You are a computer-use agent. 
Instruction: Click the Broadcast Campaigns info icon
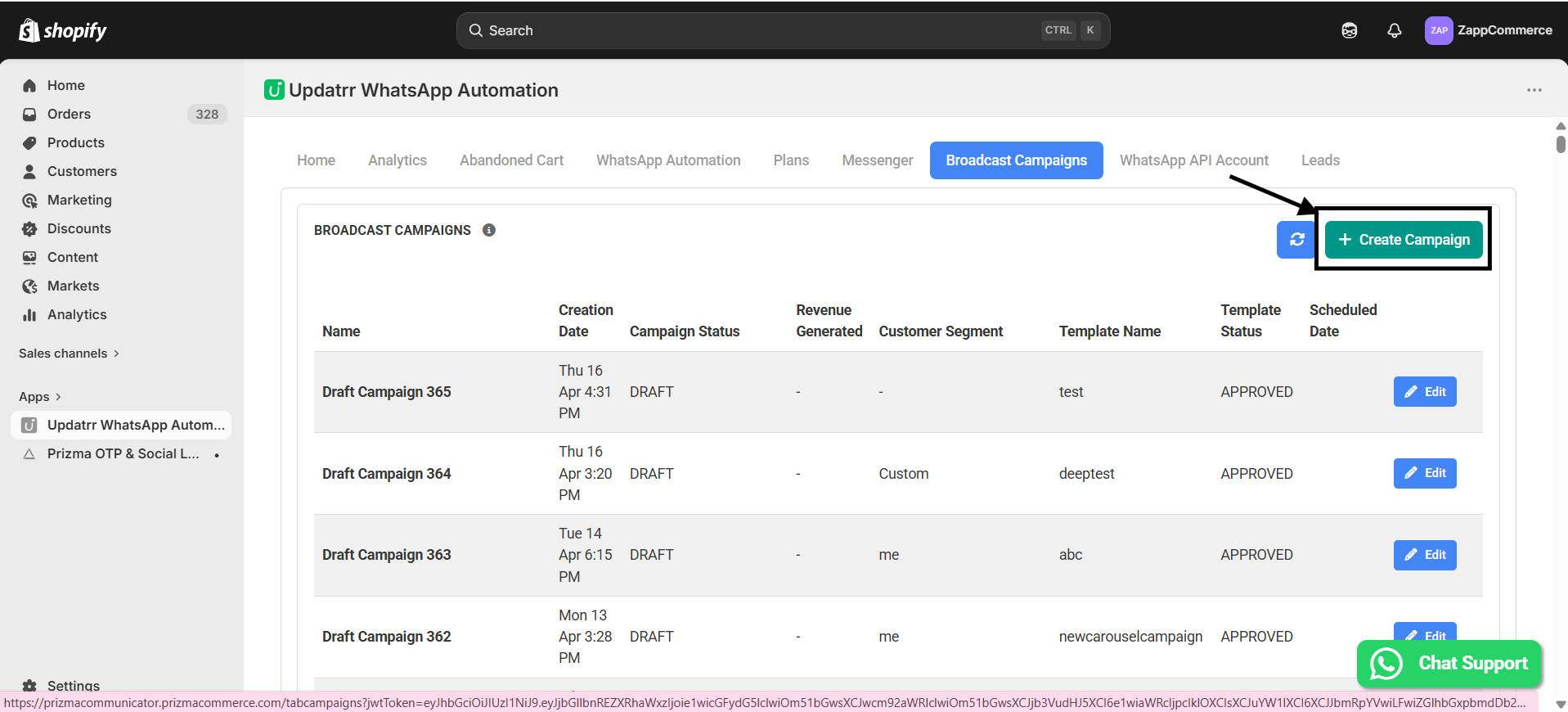point(489,230)
